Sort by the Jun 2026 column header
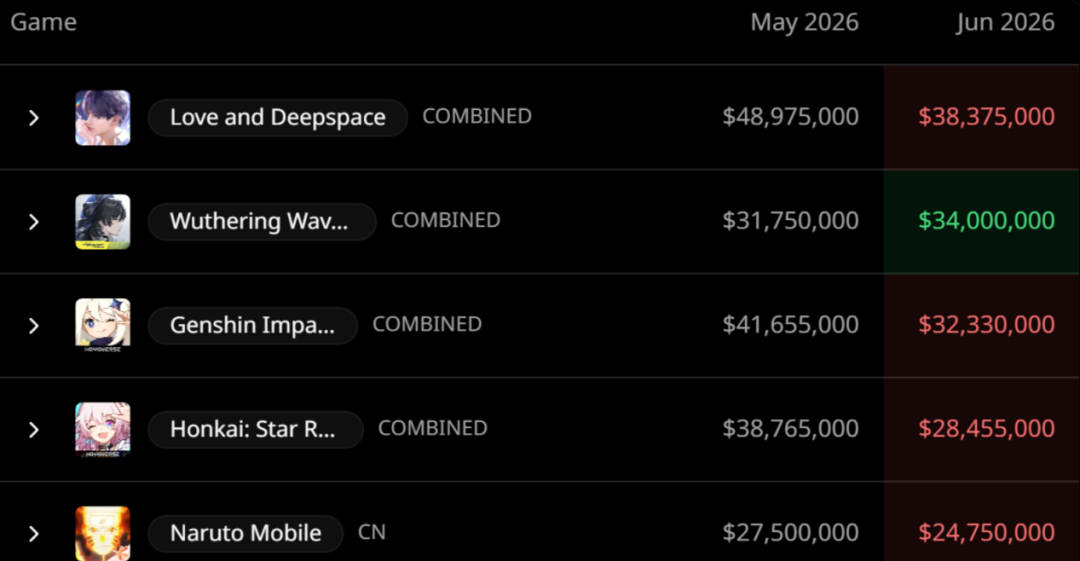This screenshot has width=1080, height=561. [1005, 22]
